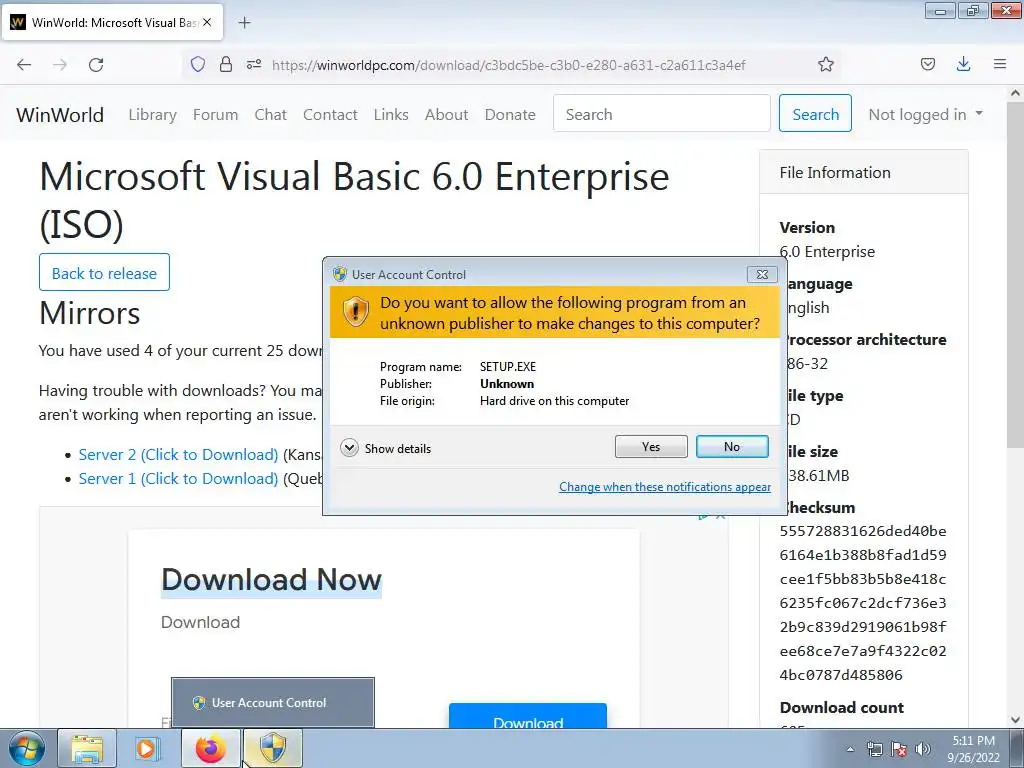Click the checksum line '555728831626ded40be'
This screenshot has height=768, width=1024.
[863, 531]
